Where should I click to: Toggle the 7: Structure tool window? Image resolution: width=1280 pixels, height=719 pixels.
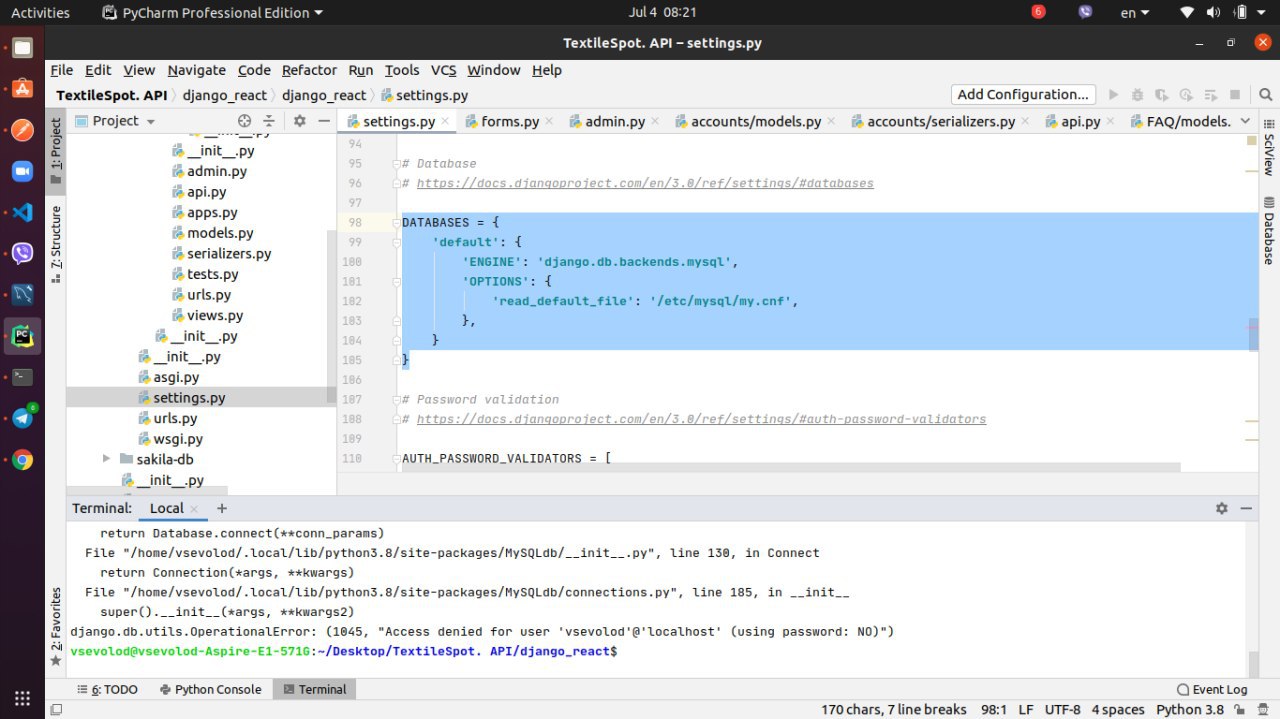tap(56, 246)
